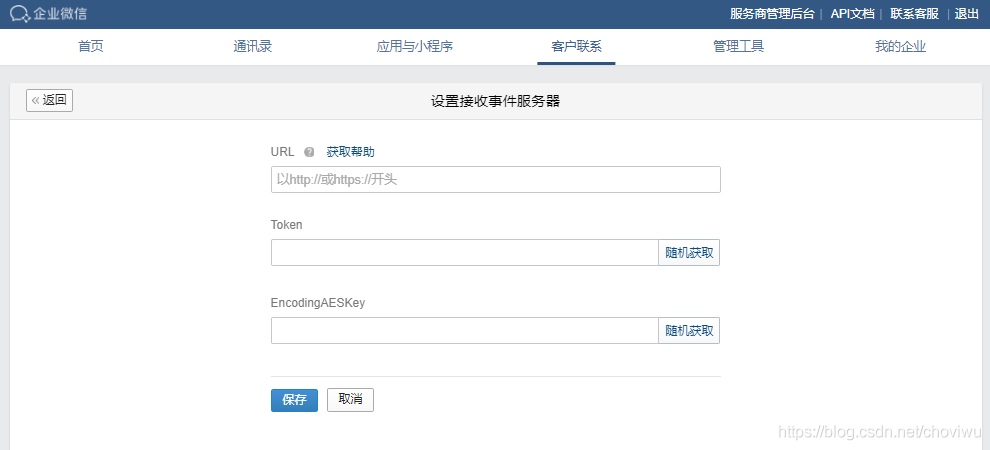The height and width of the screenshot is (450, 990).
Task: Focus the URL input field
Action: click(x=496, y=180)
